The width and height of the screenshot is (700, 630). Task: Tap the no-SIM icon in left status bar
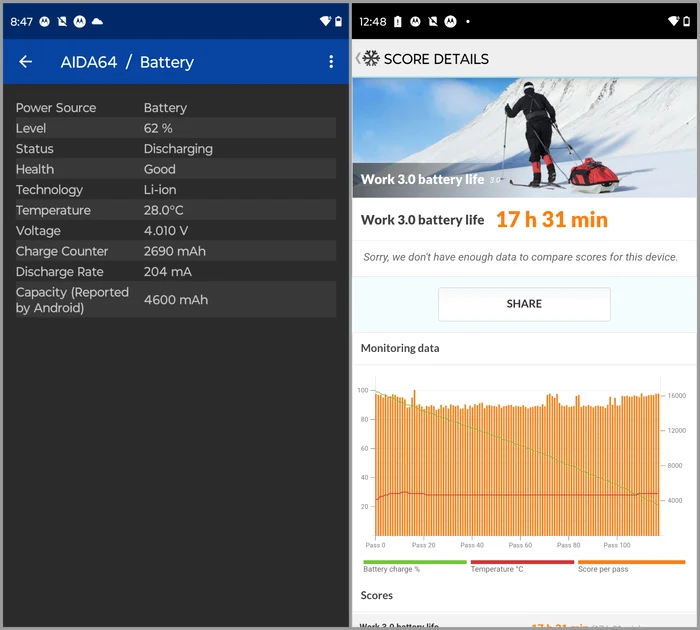[62, 21]
